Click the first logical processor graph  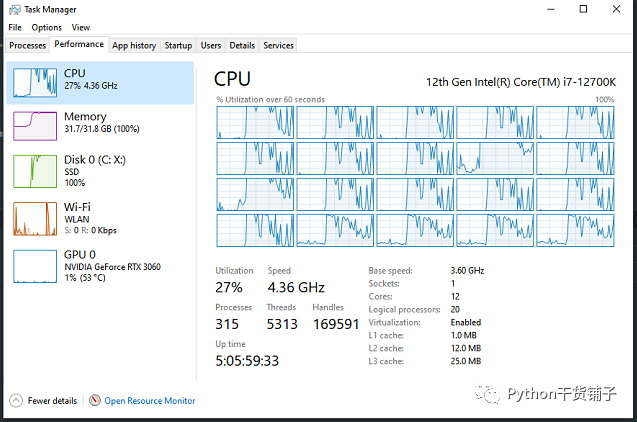[255, 123]
